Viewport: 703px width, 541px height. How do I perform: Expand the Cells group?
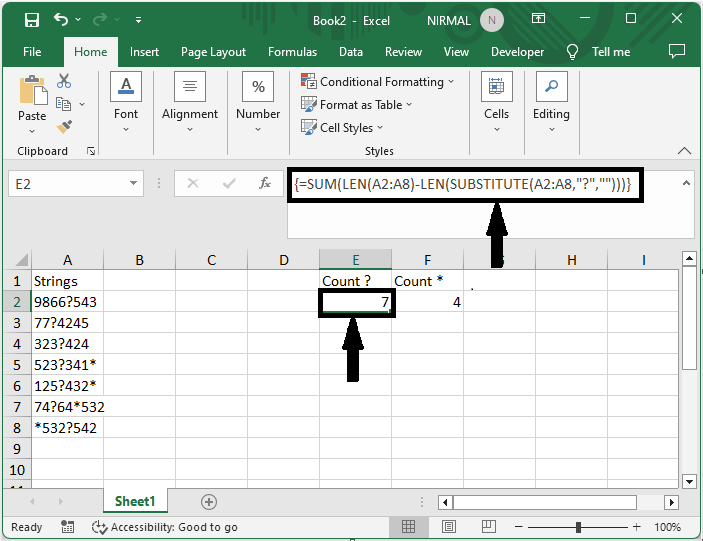pos(496,103)
